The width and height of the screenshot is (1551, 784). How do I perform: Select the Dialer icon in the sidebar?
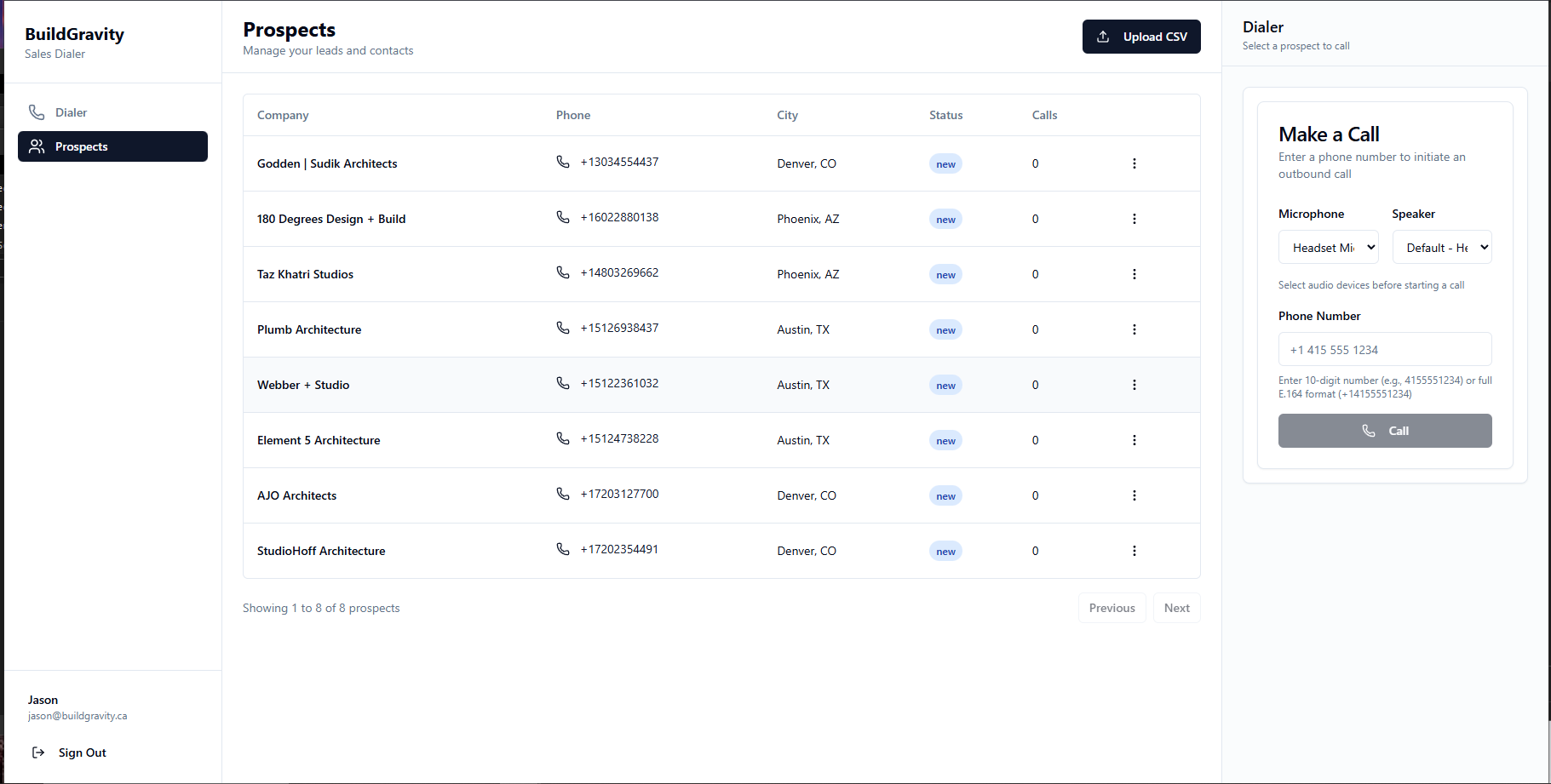coord(36,112)
